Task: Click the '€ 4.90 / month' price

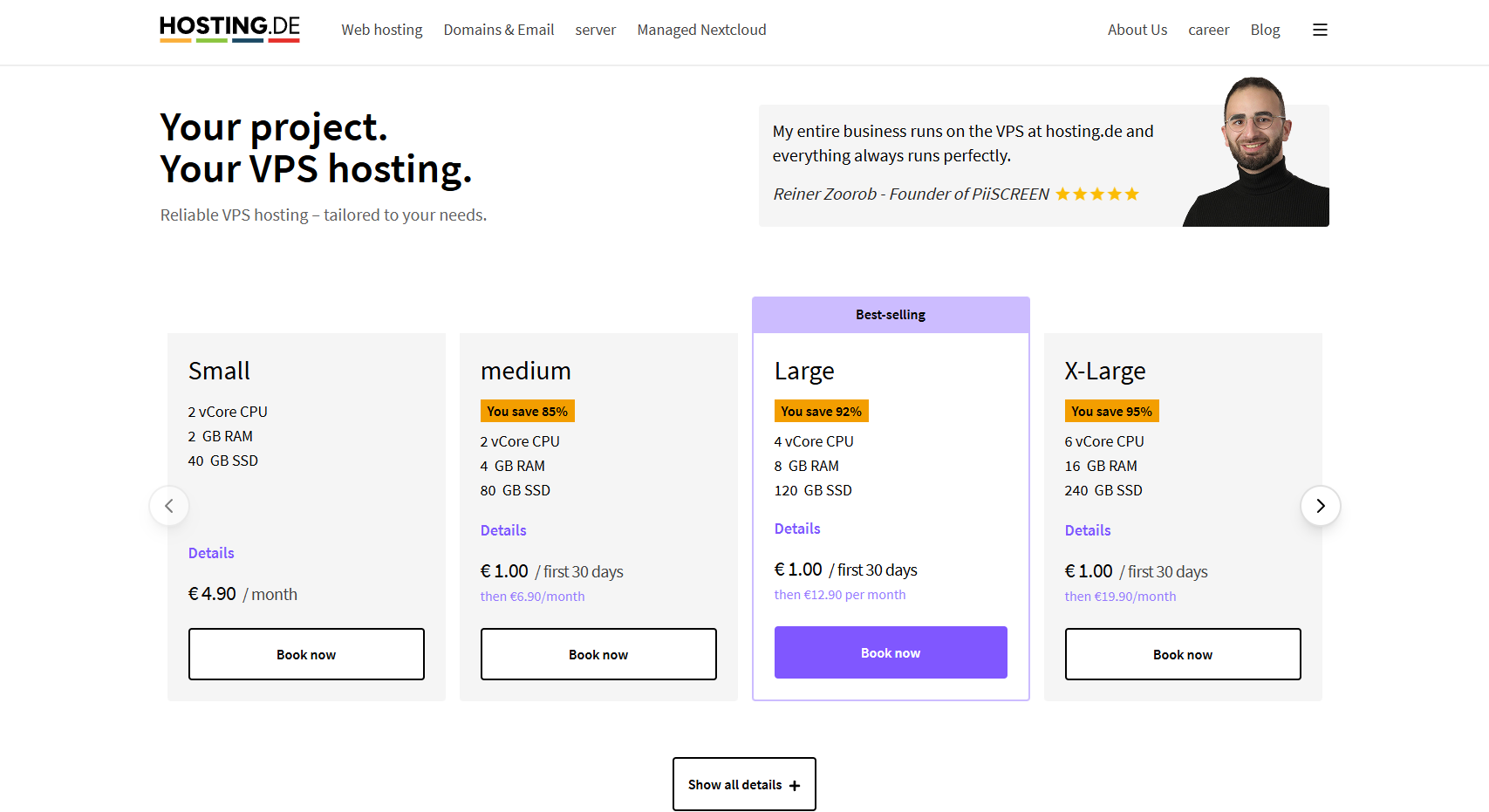Action: [x=243, y=594]
